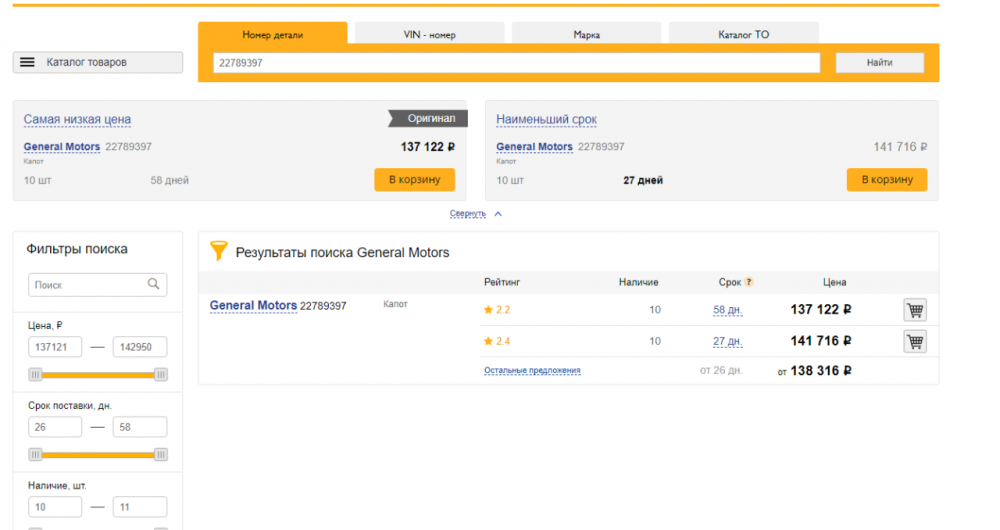Click the Оригинал badge

(429, 118)
